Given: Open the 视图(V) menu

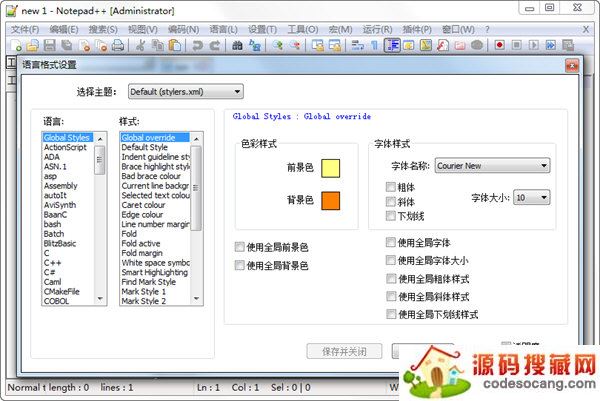Looking at the screenshot, I should [x=142, y=29].
